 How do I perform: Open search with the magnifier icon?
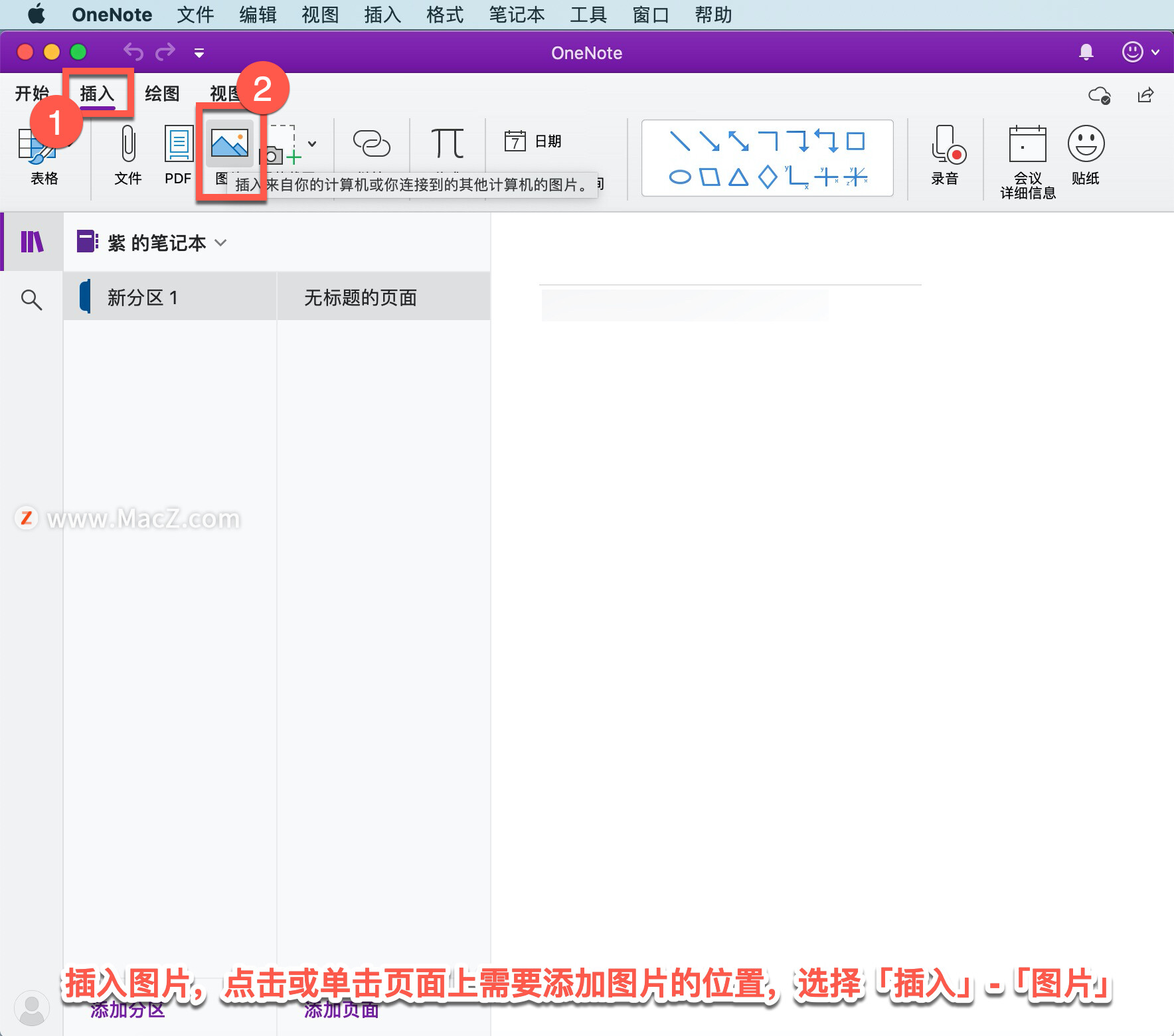(31, 300)
